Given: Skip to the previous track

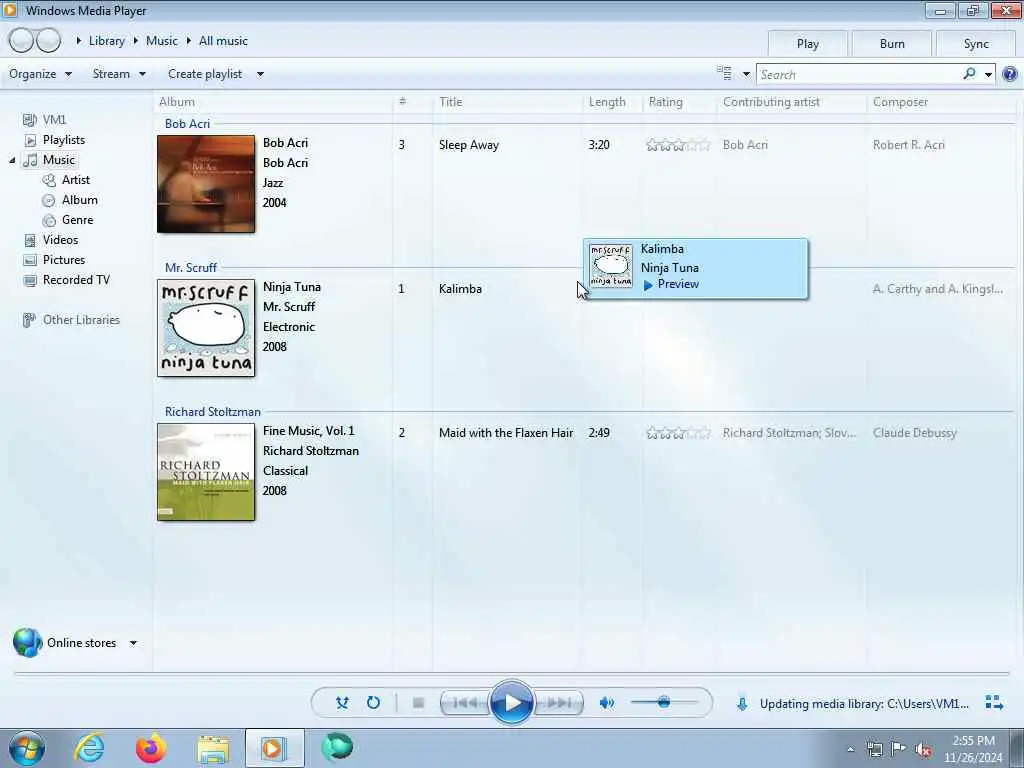Looking at the screenshot, I should [465, 703].
